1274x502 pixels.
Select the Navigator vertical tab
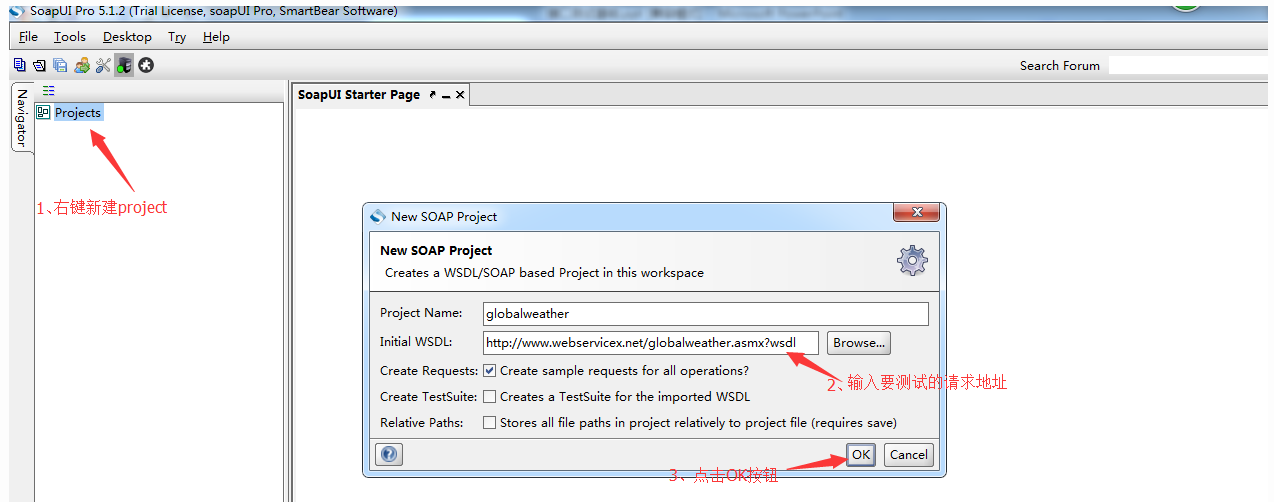(x=22, y=117)
